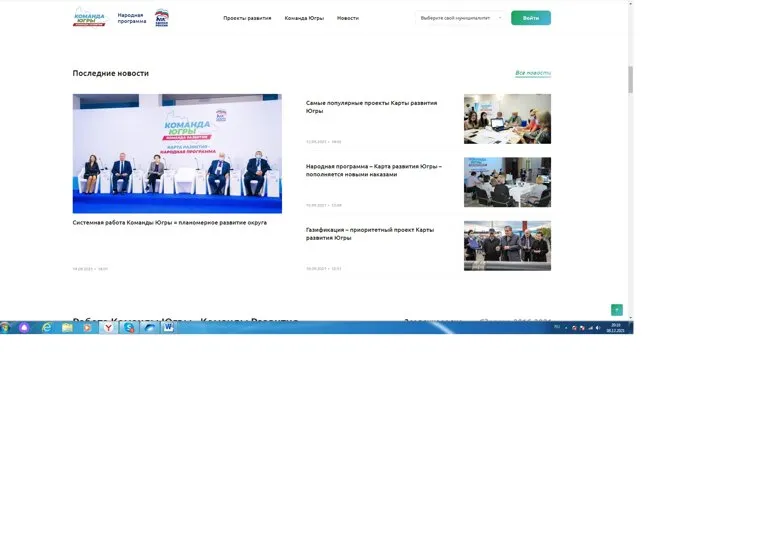Click the Единая Россия party logo
Viewport: 760px width, 538px height.
click(x=162, y=17)
